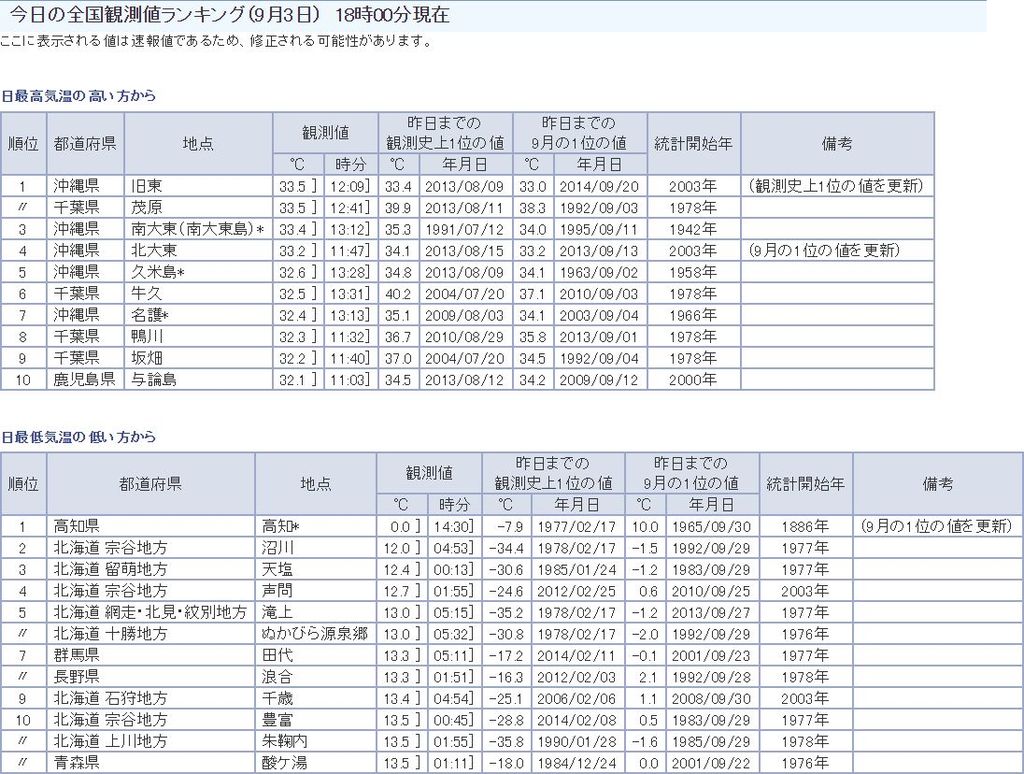The width and height of the screenshot is (1024, 774).
Task: Open the 田代 station entry in Gunma
Action: point(277,655)
